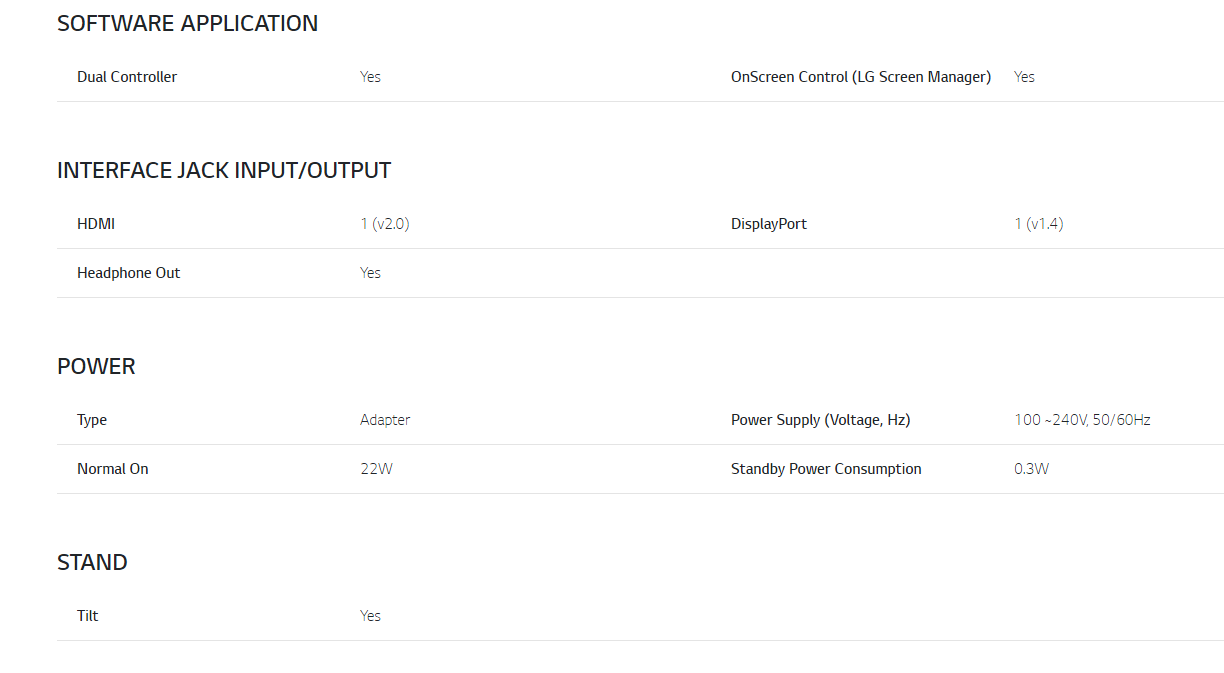Viewport: 1224px width, 673px height.
Task: Select the Tilt spec label
Action: (x=88, y=616)
